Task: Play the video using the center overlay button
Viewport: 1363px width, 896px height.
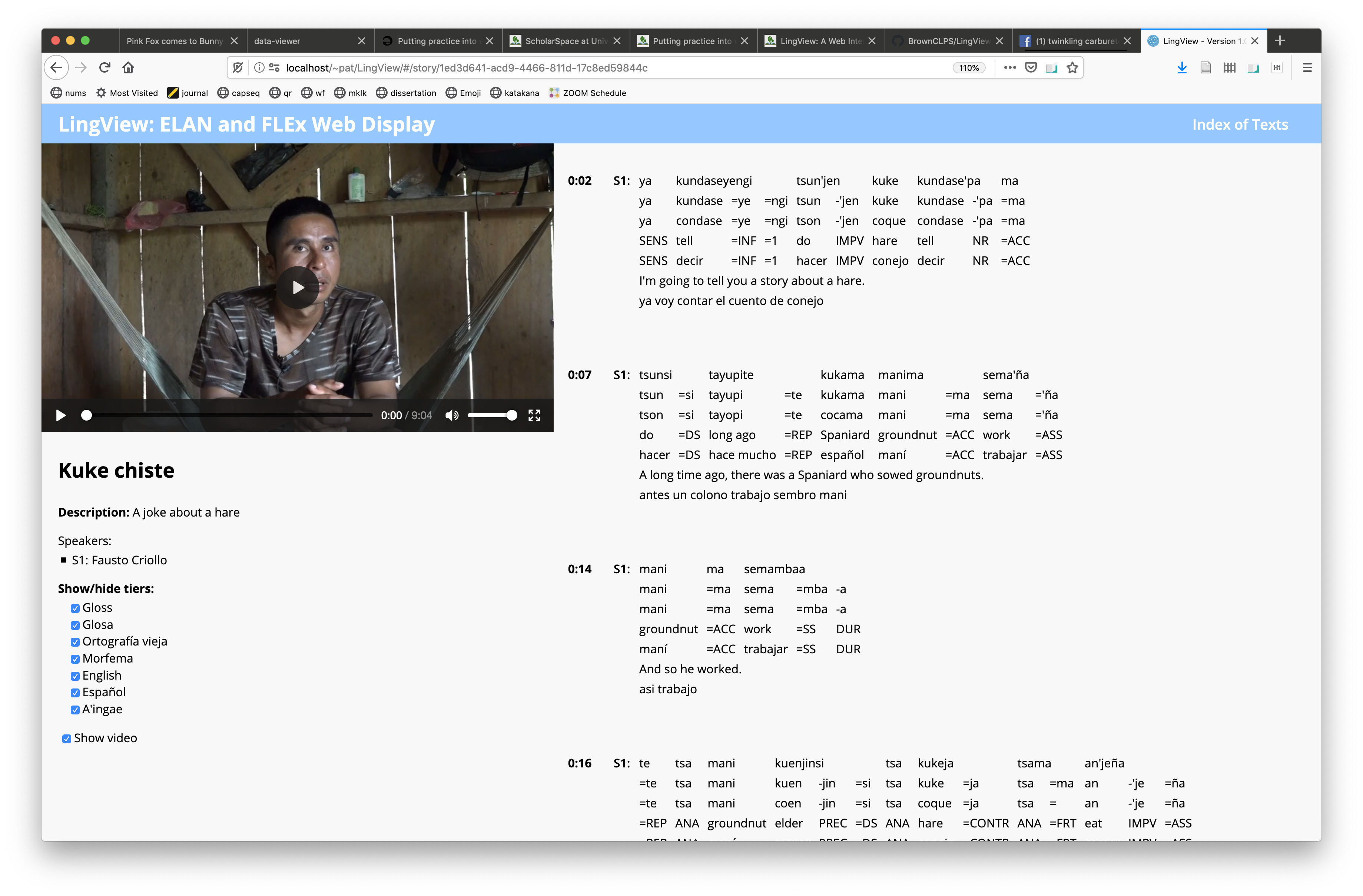Action: click(298, 288)
